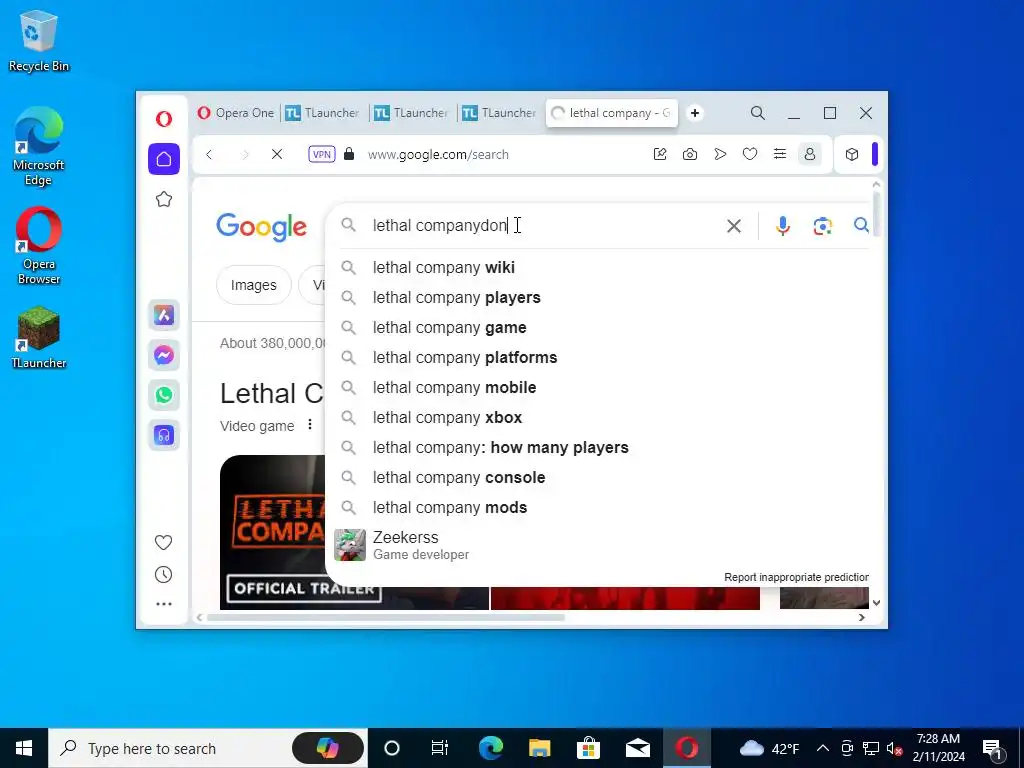Switch to the third TLauncher tab
This screenshot has width=1024, height=768.
pos(500,113)
